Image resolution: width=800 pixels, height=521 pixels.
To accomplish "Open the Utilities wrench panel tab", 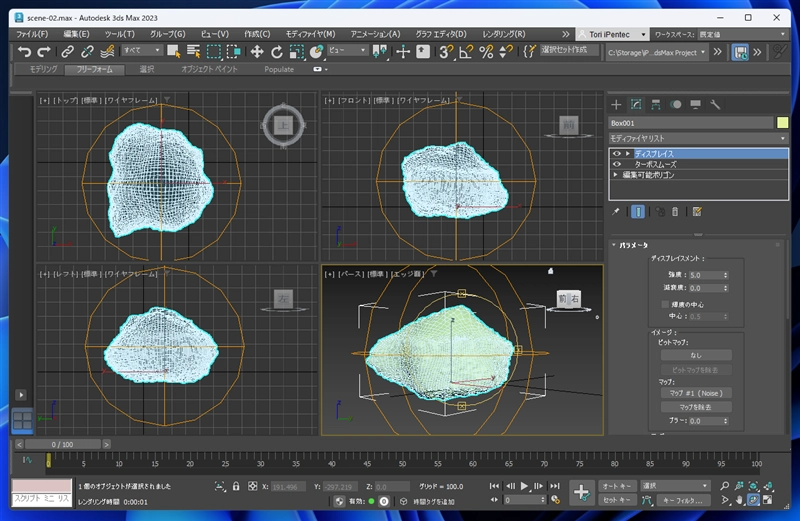I will pos(715,105).
